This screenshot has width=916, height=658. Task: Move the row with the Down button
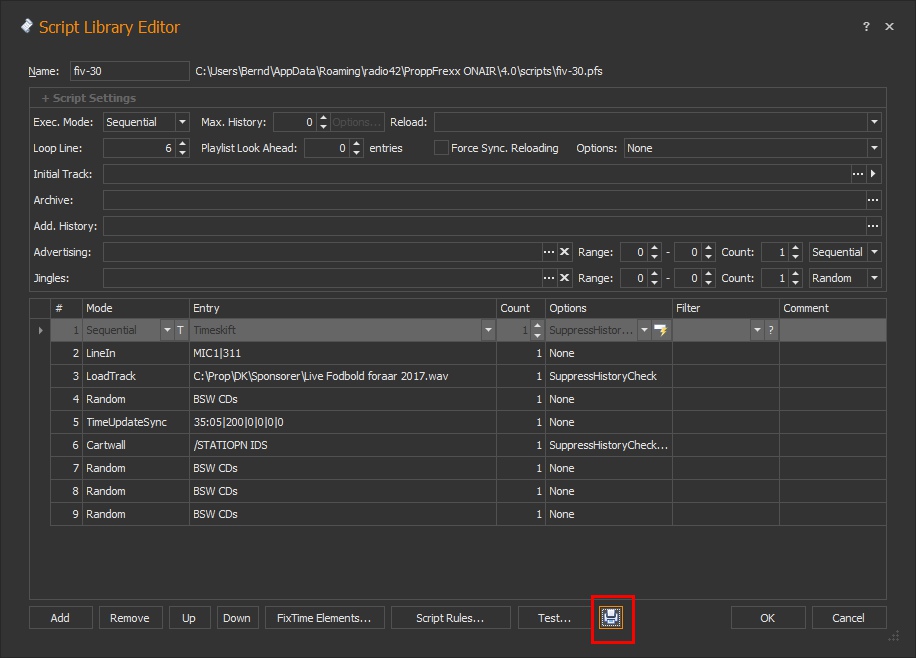pos(237,618)
